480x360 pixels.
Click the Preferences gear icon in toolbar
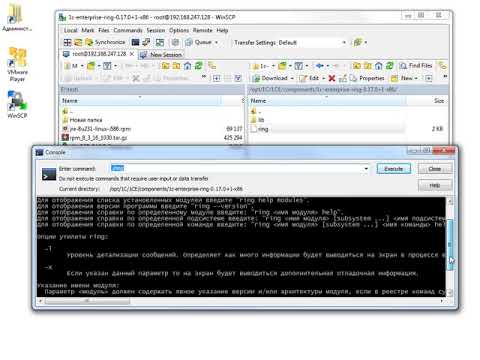coord(175,42)
